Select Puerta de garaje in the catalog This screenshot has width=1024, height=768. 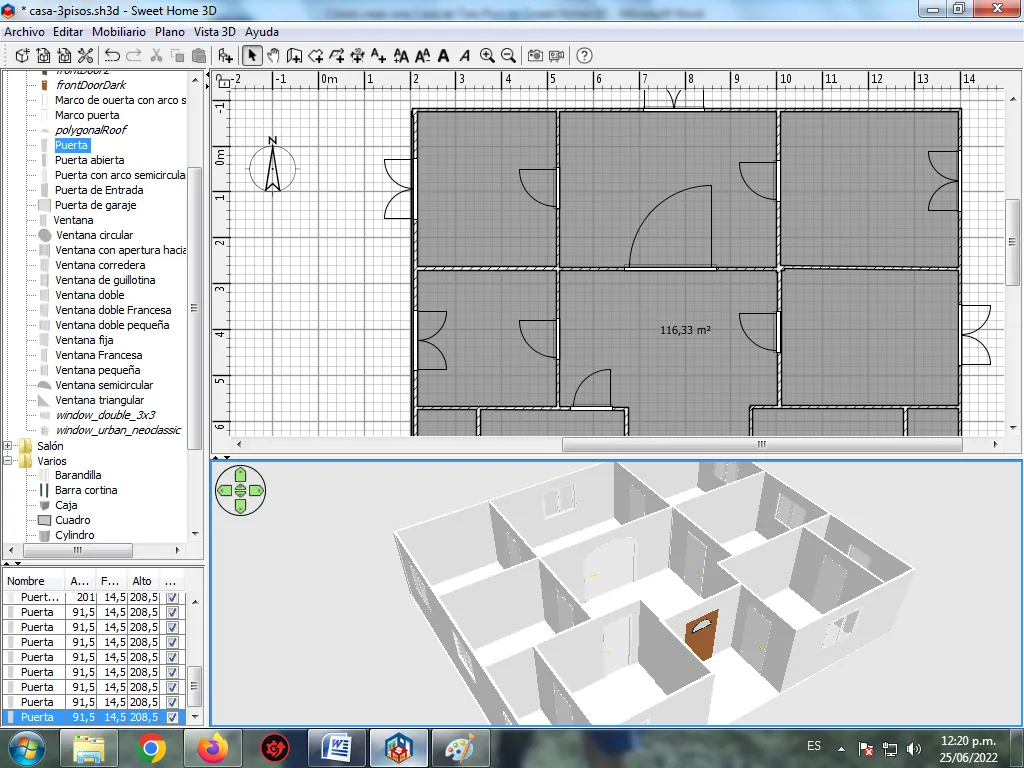(95, 205)
